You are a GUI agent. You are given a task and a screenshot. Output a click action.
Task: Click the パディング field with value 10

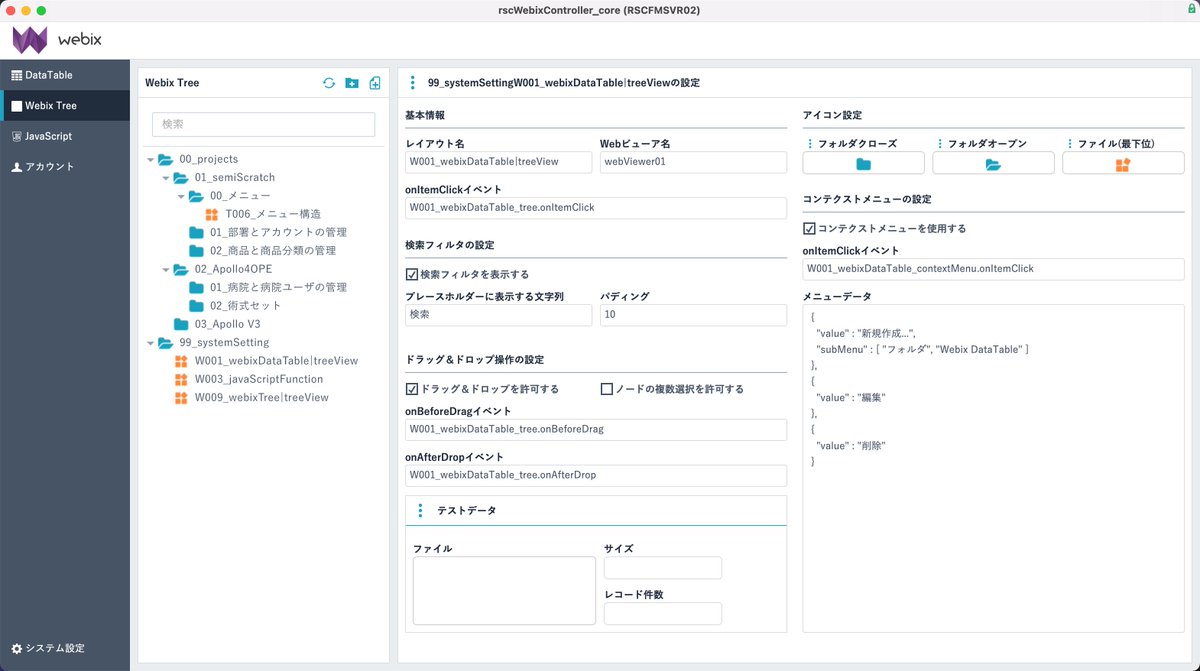pos(694,315)
